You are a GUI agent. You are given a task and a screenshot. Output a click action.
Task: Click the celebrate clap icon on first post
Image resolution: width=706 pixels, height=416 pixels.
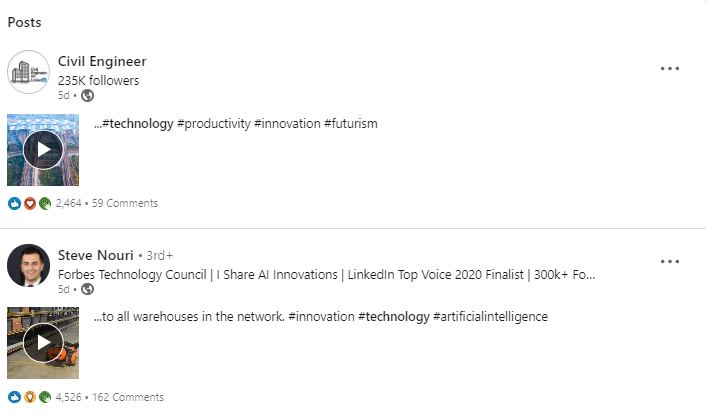45,203
